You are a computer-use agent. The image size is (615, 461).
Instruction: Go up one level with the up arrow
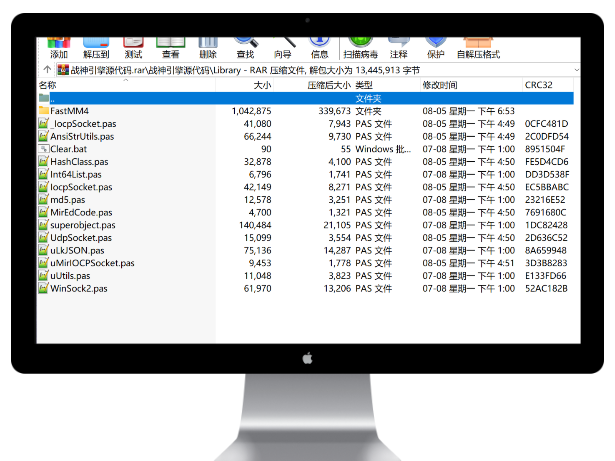click(46, 70)
